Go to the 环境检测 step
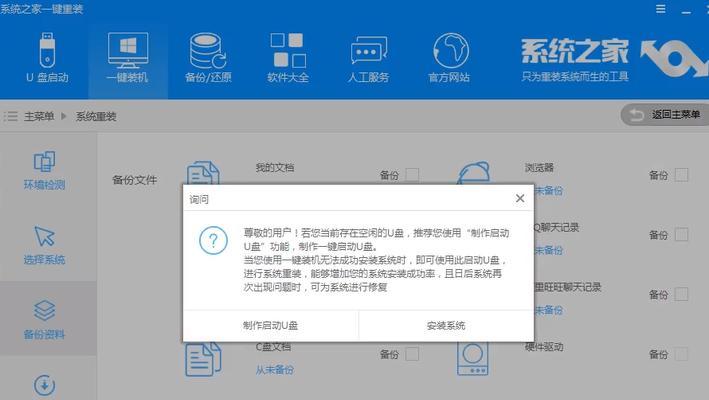The width and height of the screenshot is (709, 400). pos(44,170)
